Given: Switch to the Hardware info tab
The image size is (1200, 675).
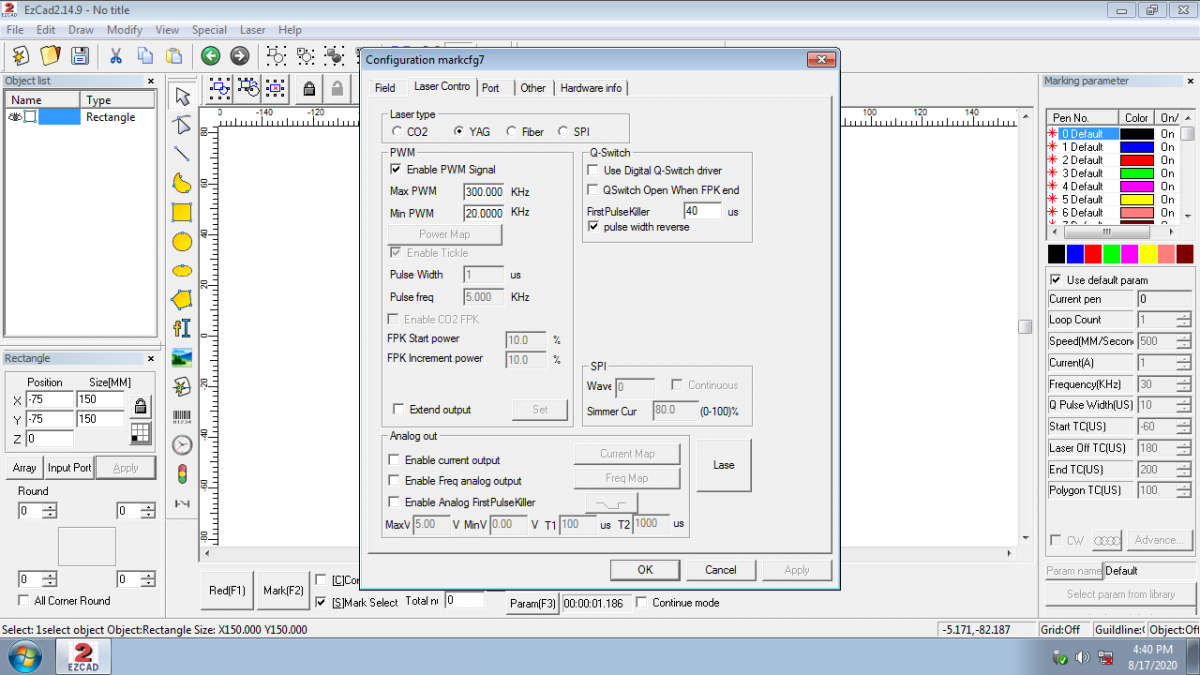Looking at the screenshot, I should click(x=590, y=88).
